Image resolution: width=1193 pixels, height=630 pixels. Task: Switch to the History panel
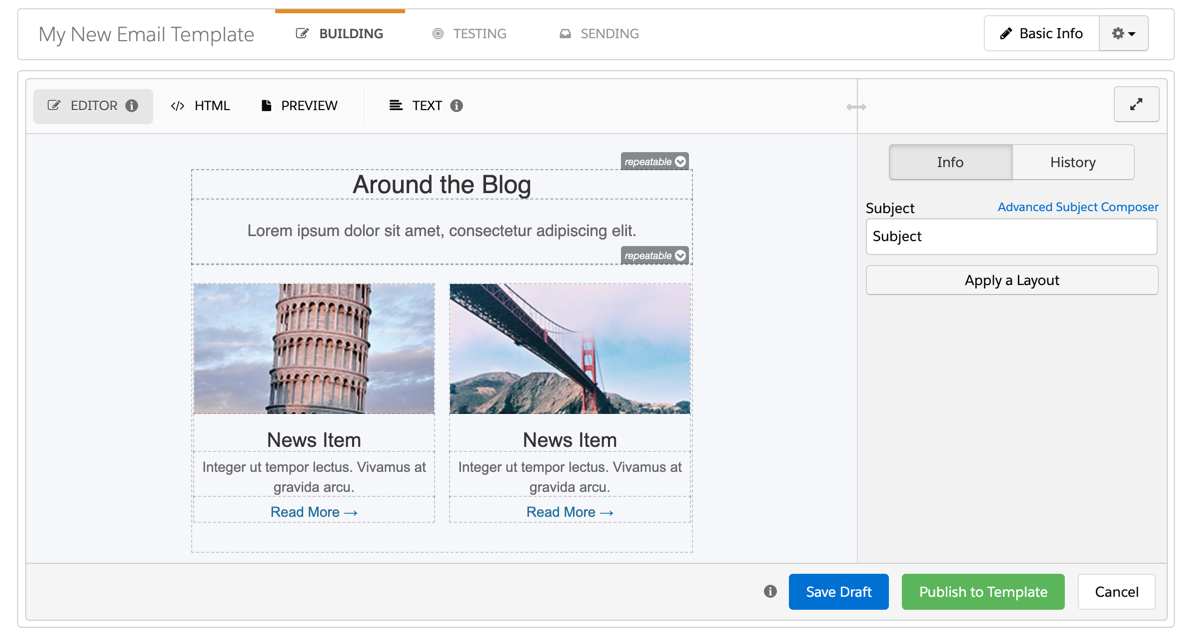point(1073,162)
